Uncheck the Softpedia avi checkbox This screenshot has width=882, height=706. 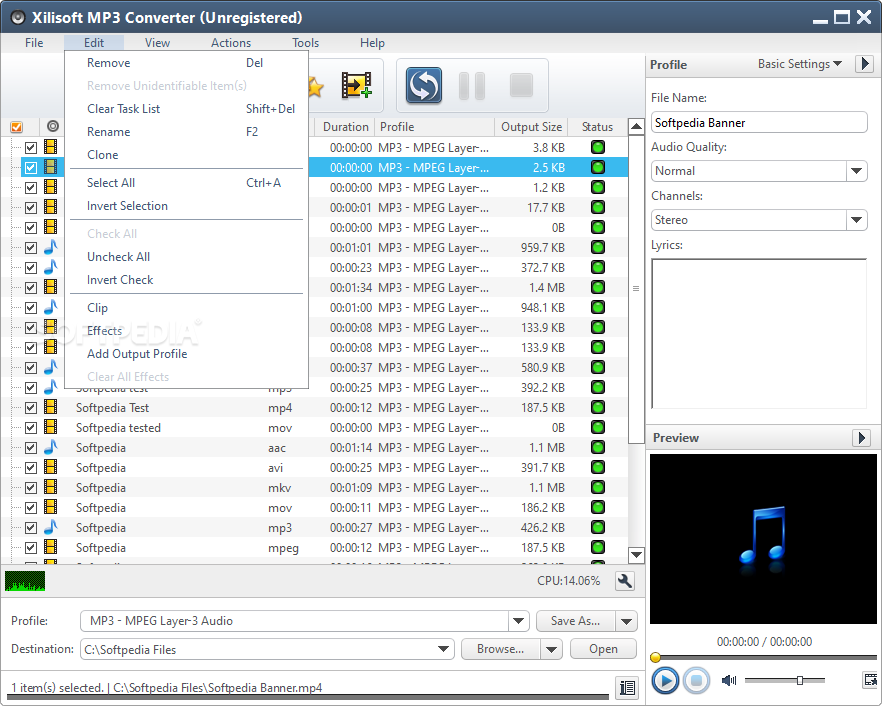[x=31, y=467]
